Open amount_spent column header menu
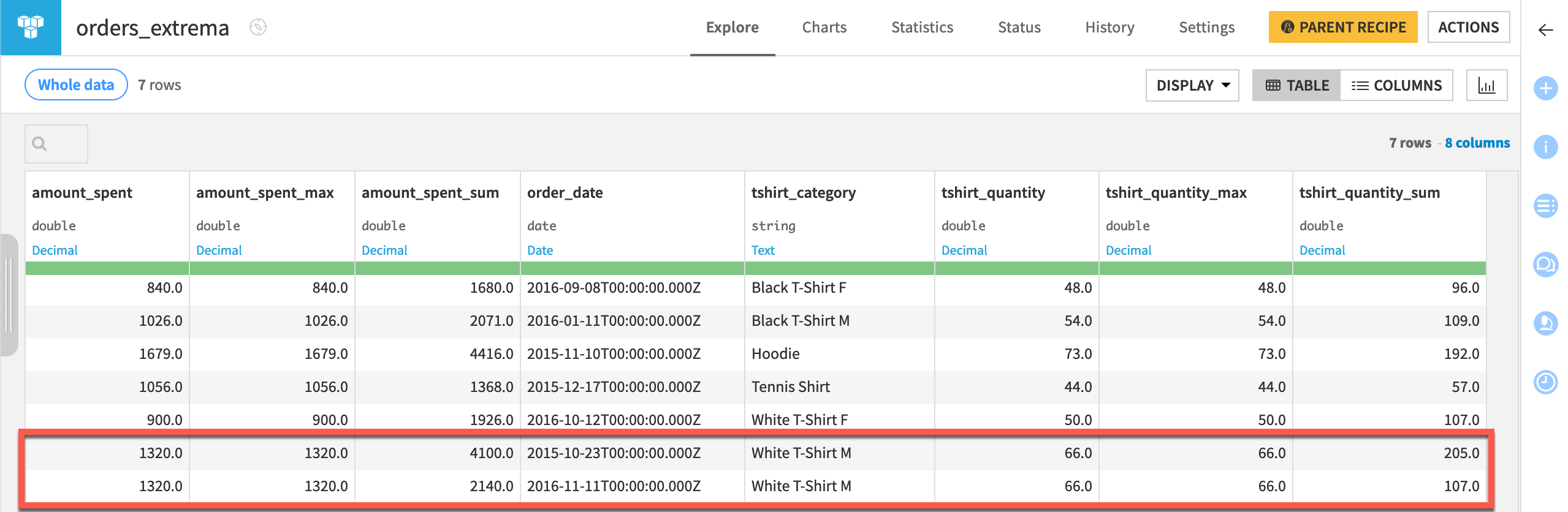 pyautogui.click(x=82, y=192)
